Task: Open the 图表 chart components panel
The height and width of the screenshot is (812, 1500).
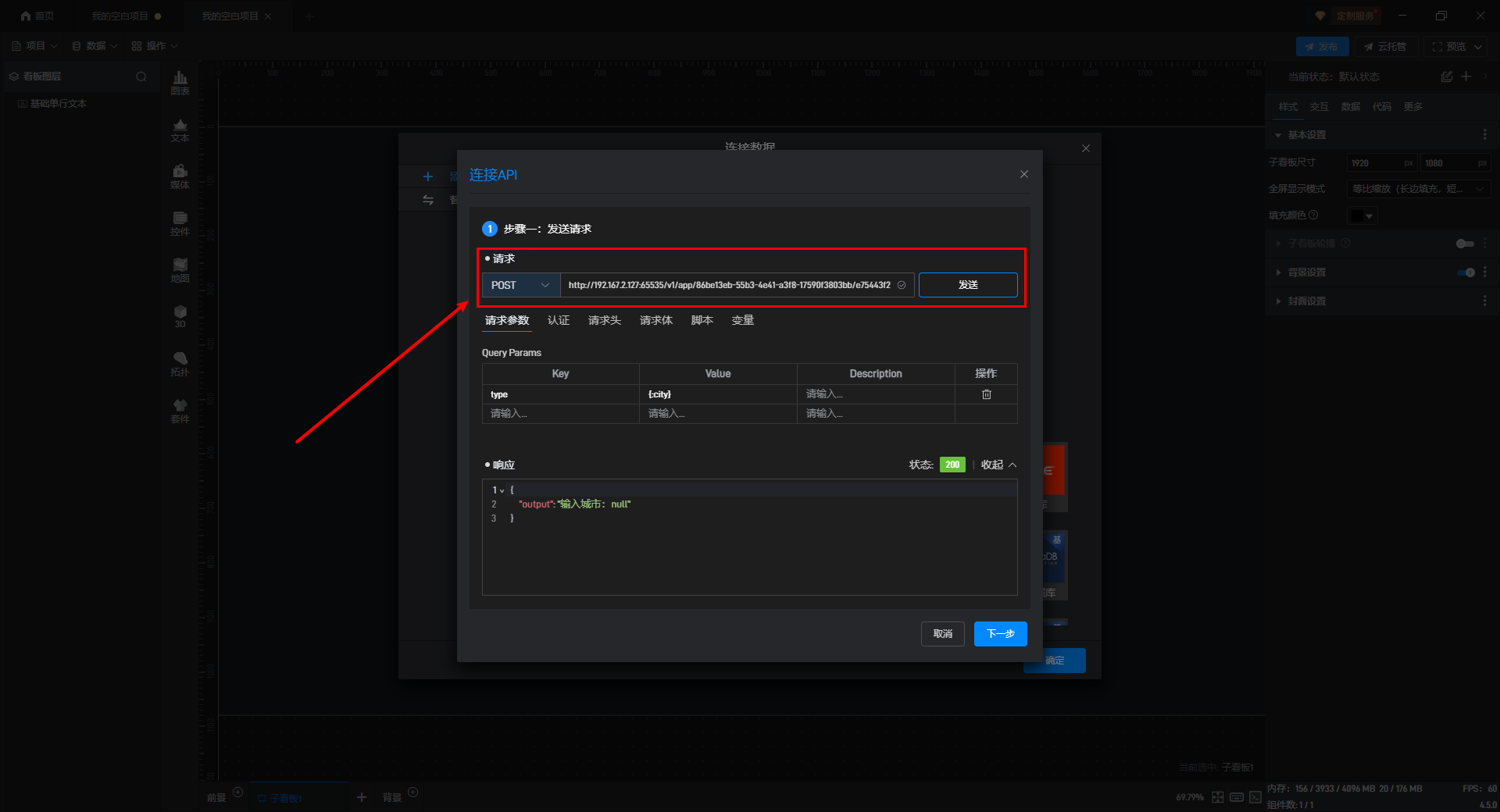Action: 180,82
